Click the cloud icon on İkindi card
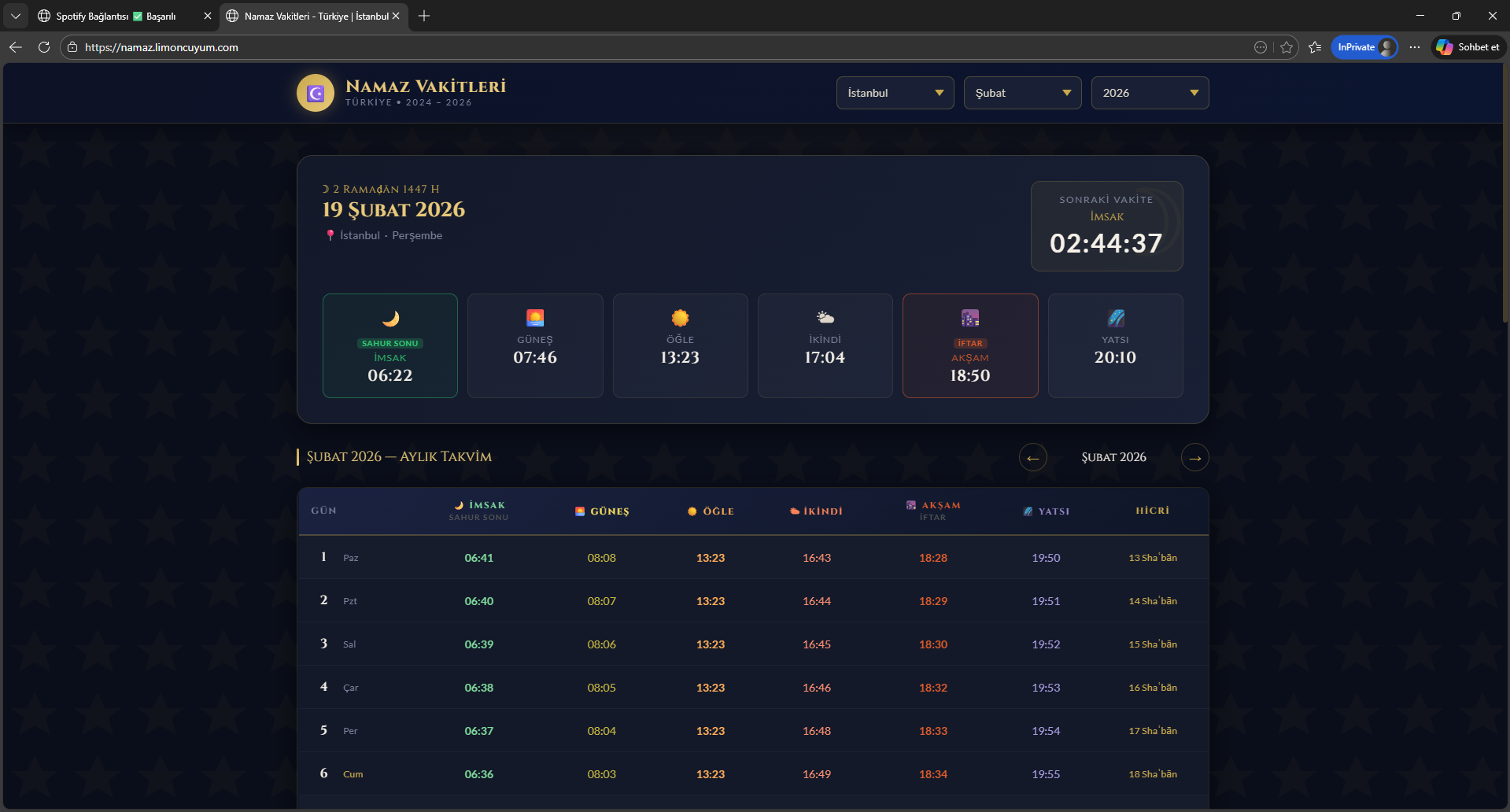Viewport: 1510px width, 812px height. click(x=825, y=318)
